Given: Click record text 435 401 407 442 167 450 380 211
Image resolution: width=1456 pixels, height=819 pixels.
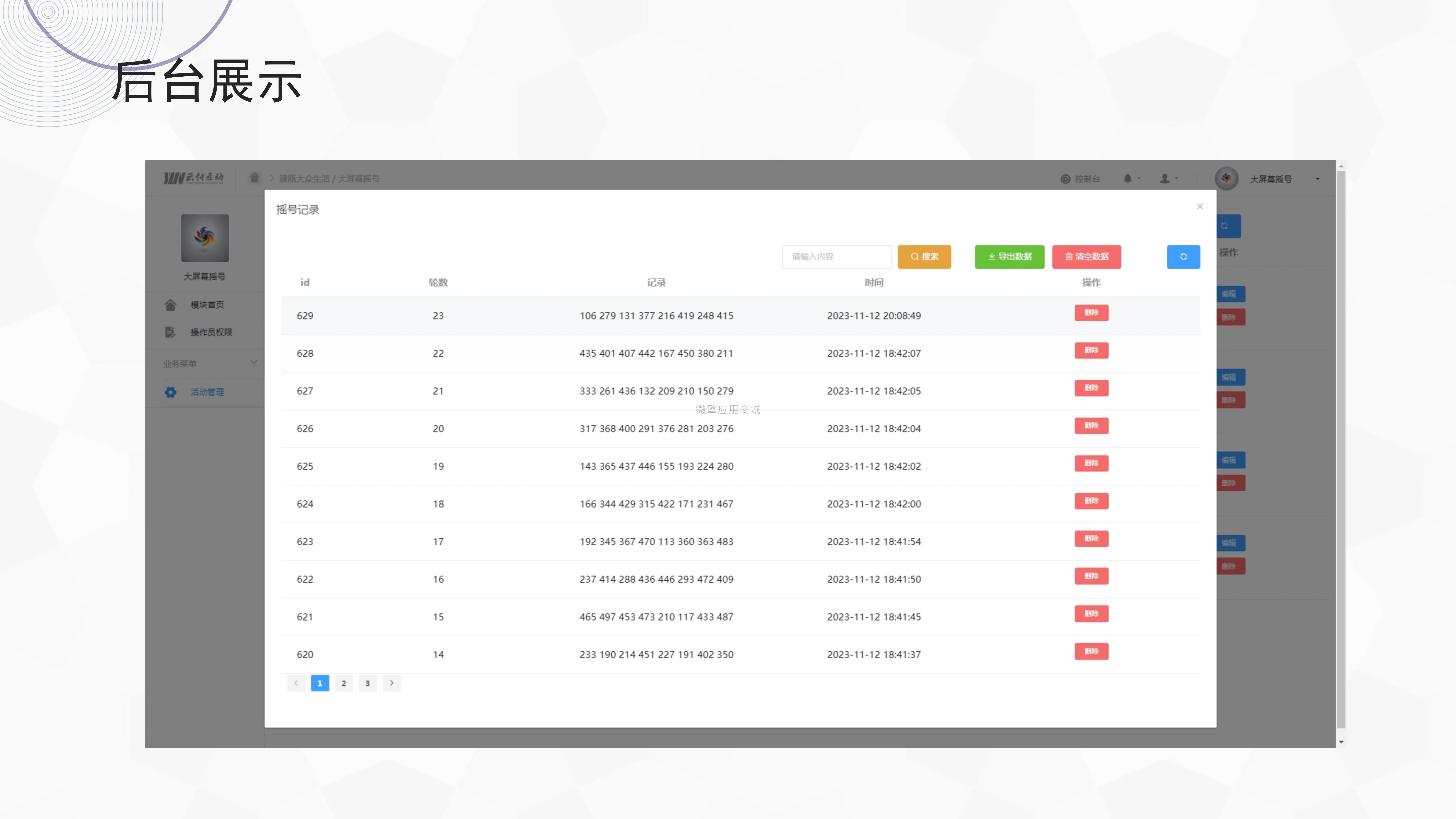Looking at the screenshot, I should pyautogui.click(x=656, y=353).
